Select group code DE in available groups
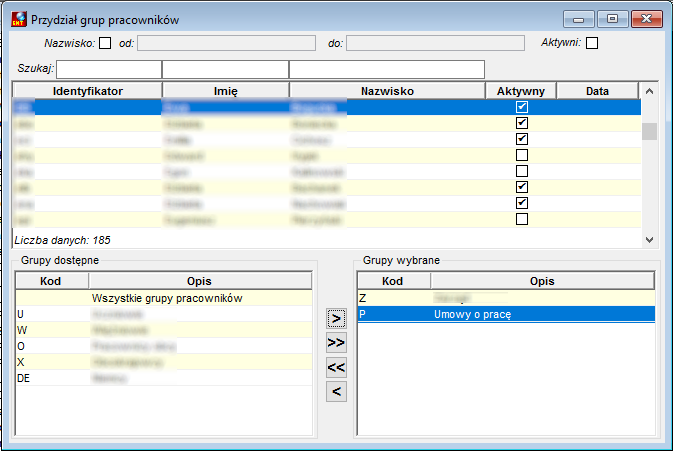 [164, 378]
